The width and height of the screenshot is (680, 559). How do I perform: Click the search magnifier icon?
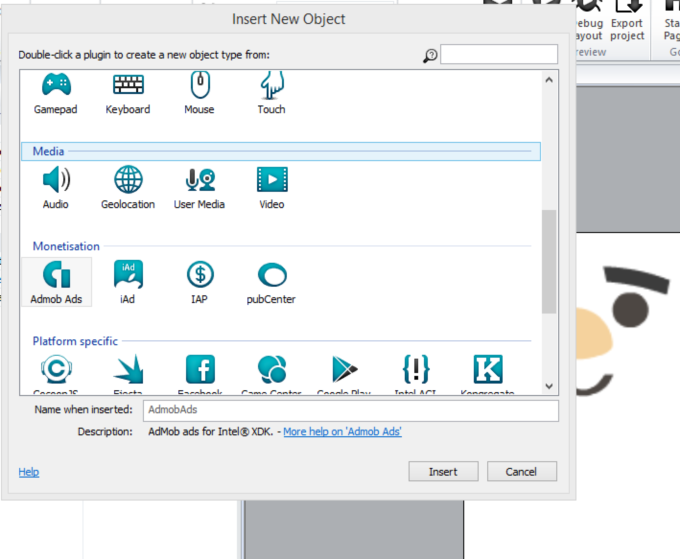[430, 55]
